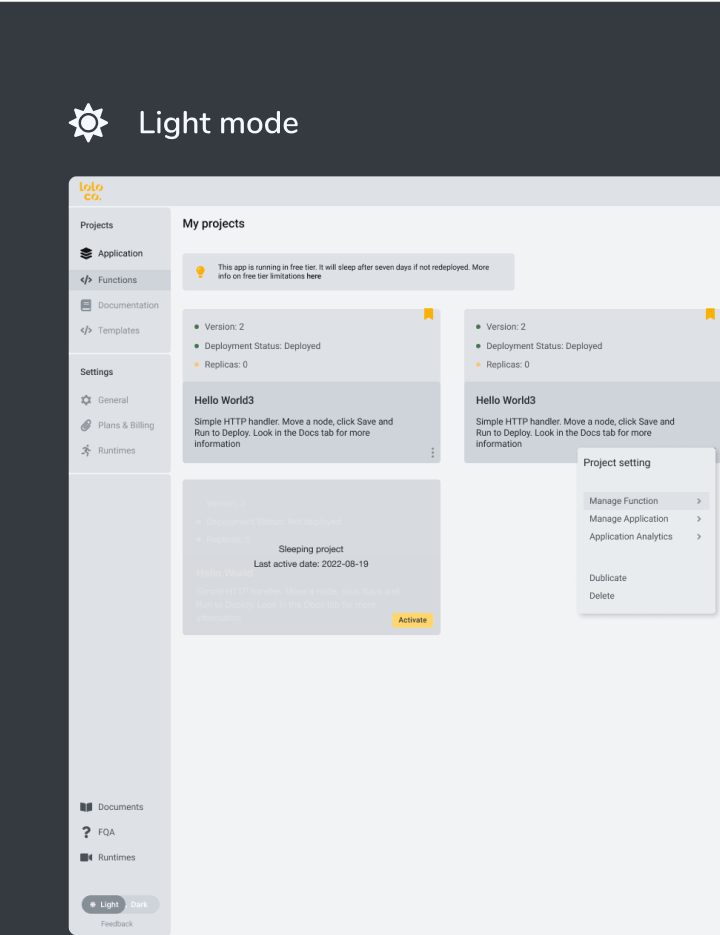
Task: Click the General settings gear icon
Action: coord(86,400)
